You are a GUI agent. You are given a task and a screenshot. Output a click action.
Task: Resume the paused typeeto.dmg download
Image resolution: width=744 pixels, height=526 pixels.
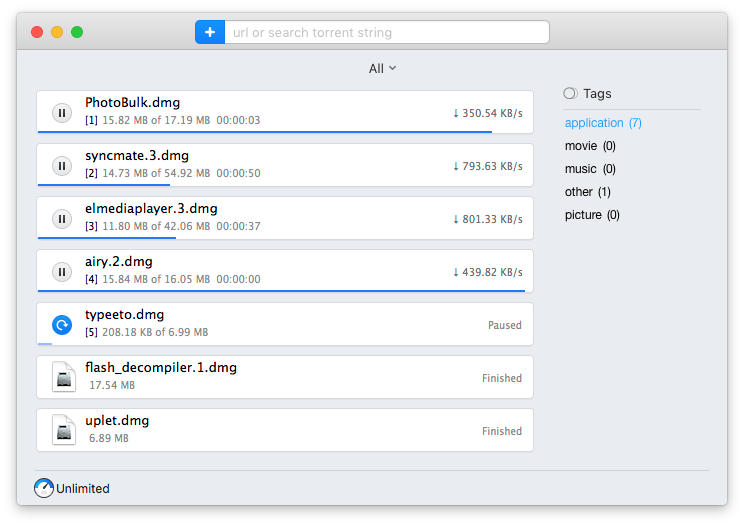tap(62, 325)
